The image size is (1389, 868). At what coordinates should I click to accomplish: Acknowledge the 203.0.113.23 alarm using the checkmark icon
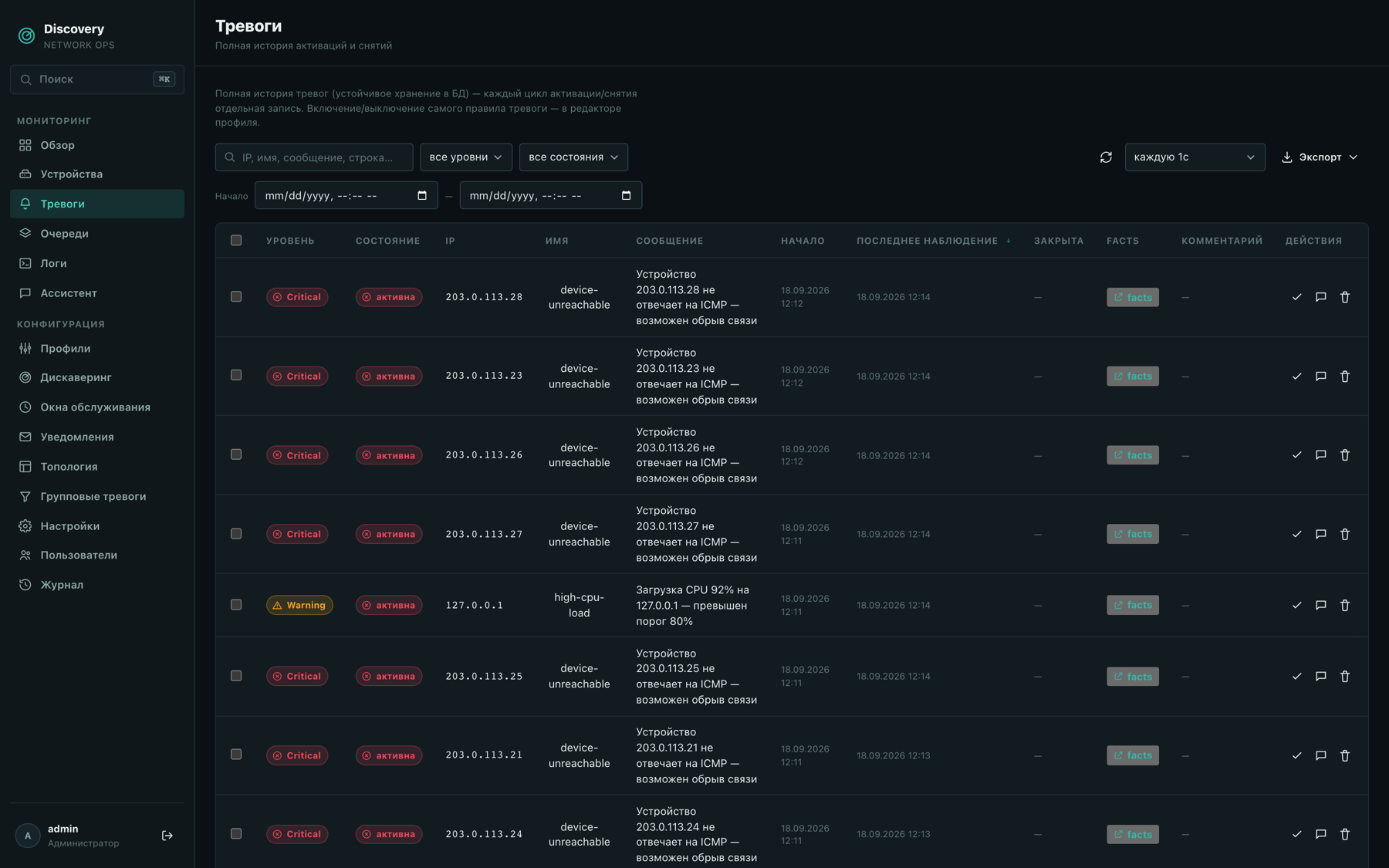(x=1296, y=377)
